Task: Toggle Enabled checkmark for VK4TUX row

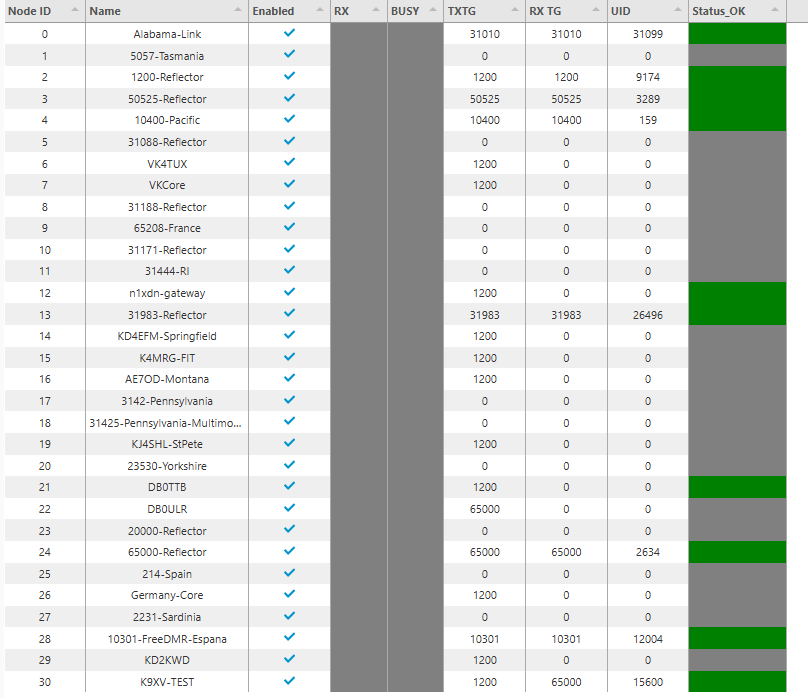Action: 289,163
